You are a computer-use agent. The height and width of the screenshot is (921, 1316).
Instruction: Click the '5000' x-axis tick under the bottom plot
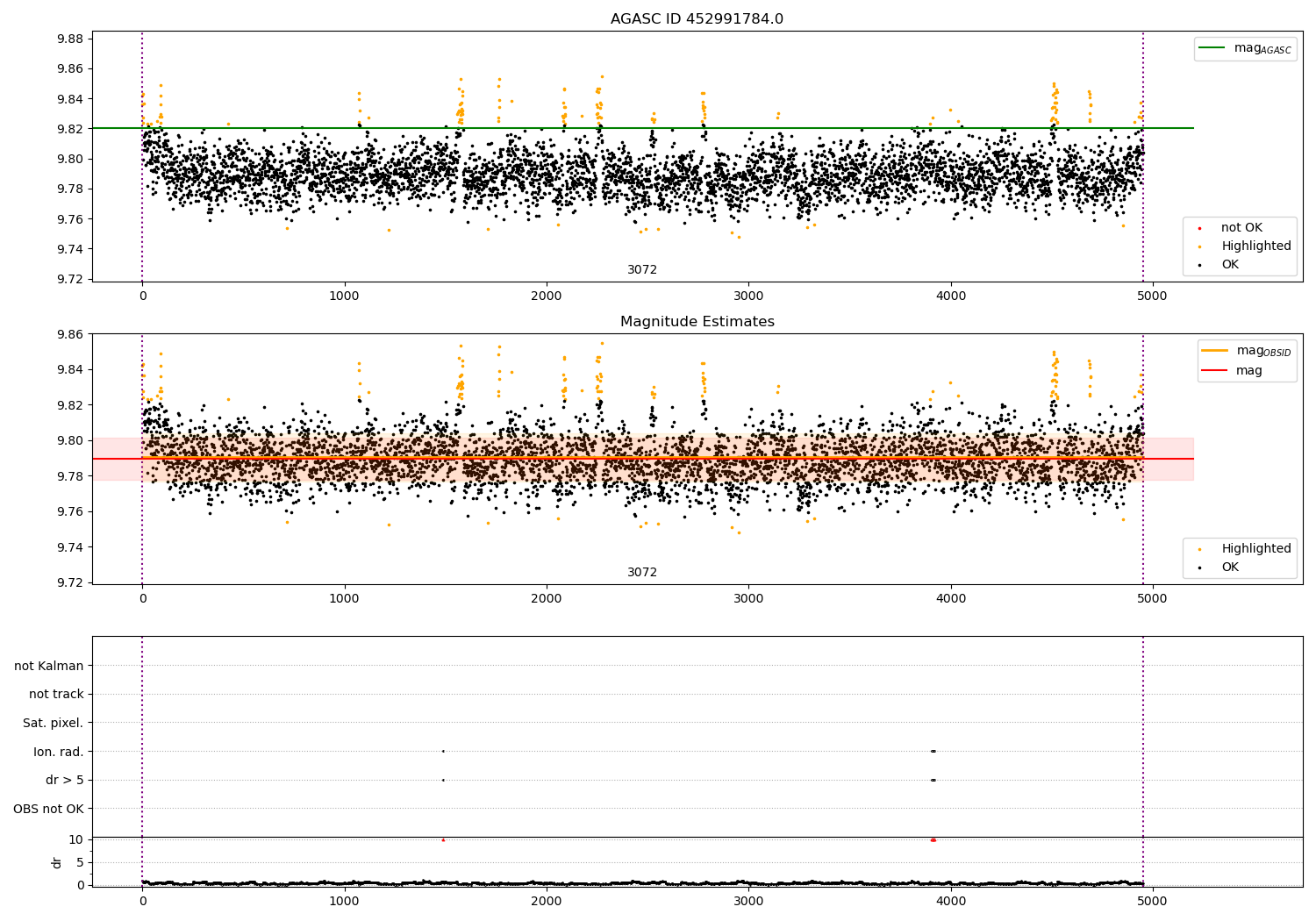pos(1152,901)
